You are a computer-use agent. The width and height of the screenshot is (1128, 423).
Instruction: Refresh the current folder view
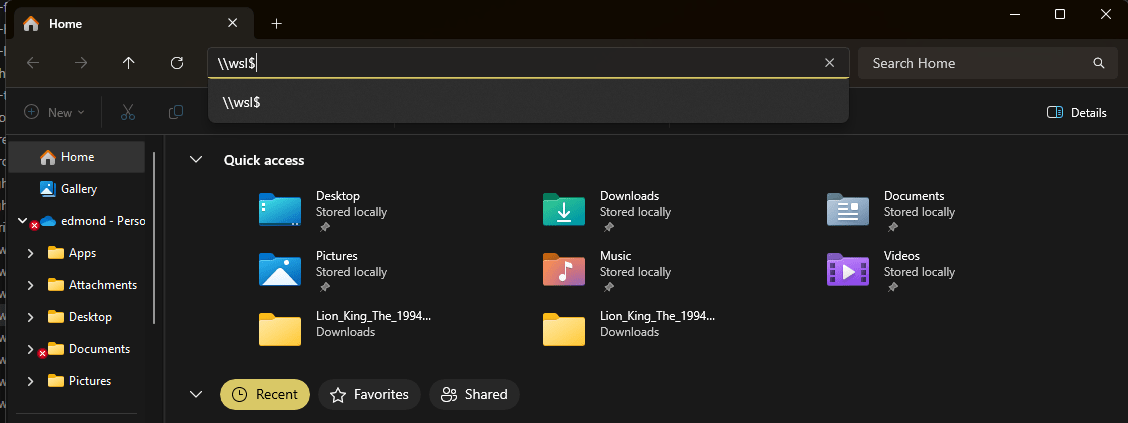177,63
